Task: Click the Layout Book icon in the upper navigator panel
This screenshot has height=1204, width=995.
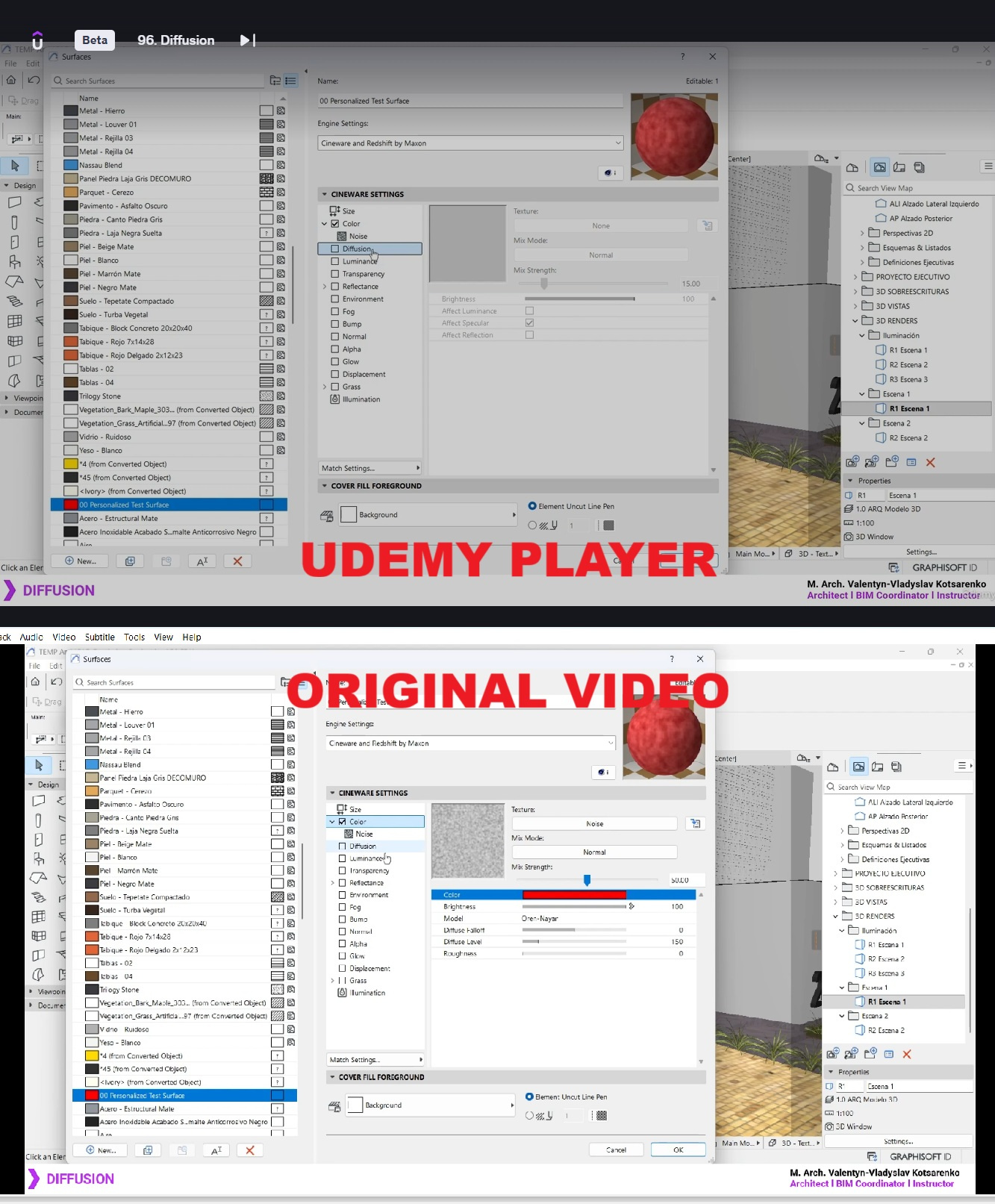Action: (x=899, y=167)
